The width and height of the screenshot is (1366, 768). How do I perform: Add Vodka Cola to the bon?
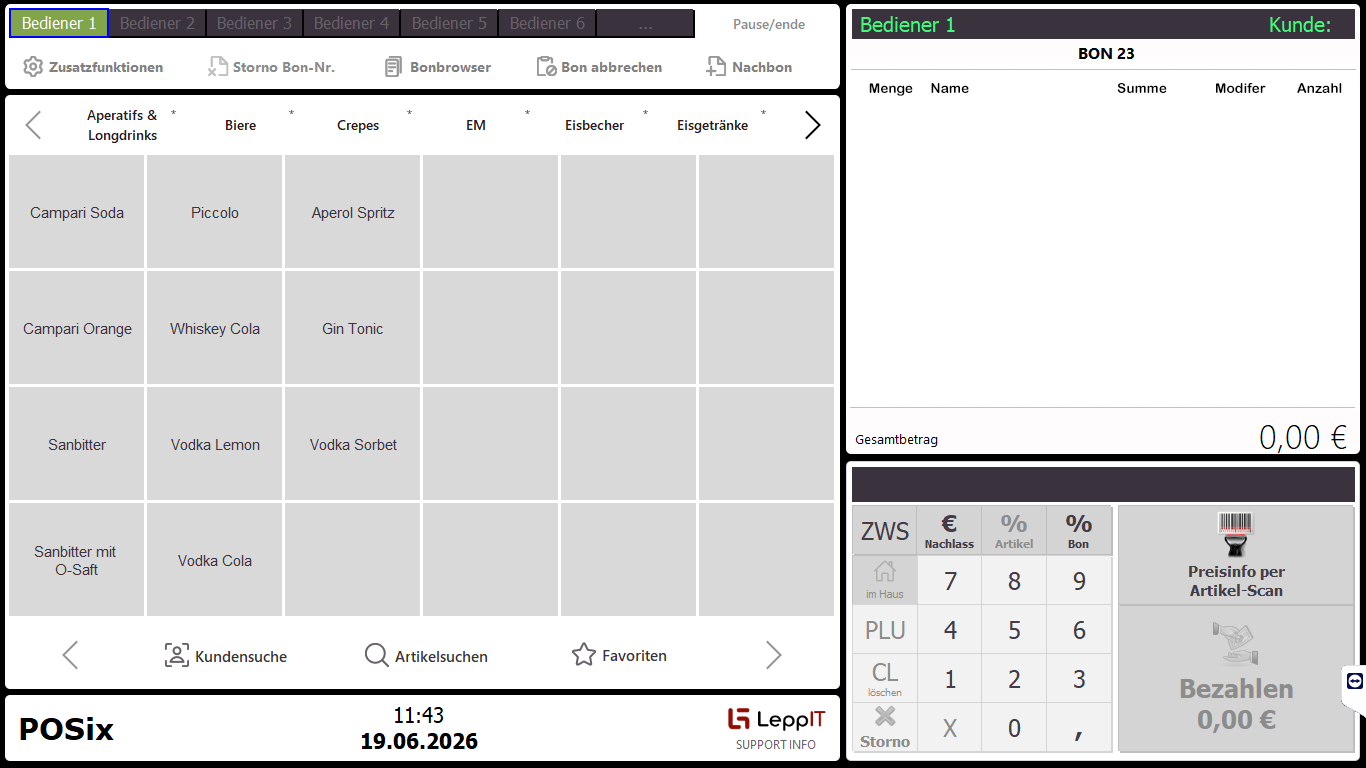(x=215, y=560)
